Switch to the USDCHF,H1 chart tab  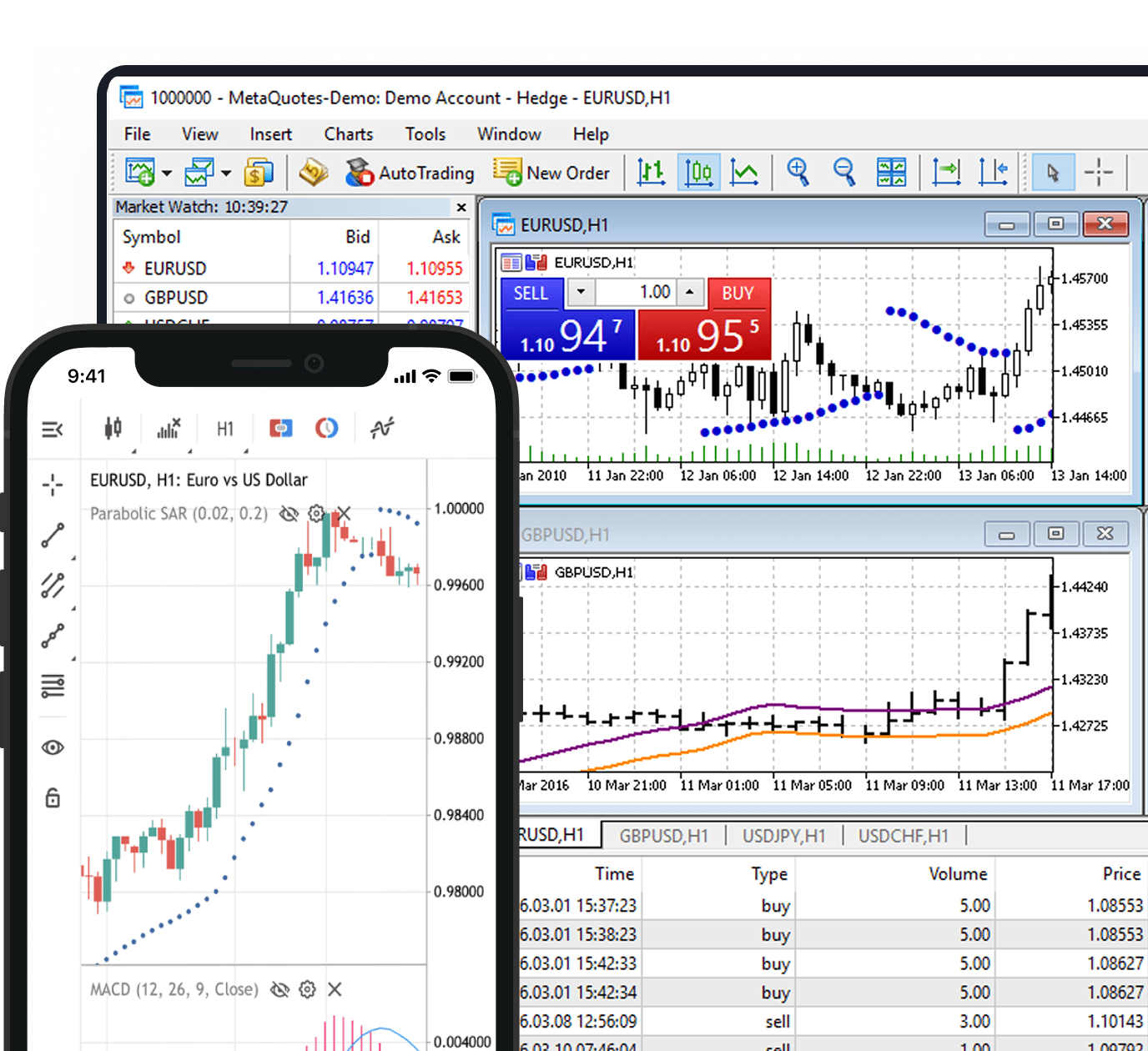coord(904,836)
